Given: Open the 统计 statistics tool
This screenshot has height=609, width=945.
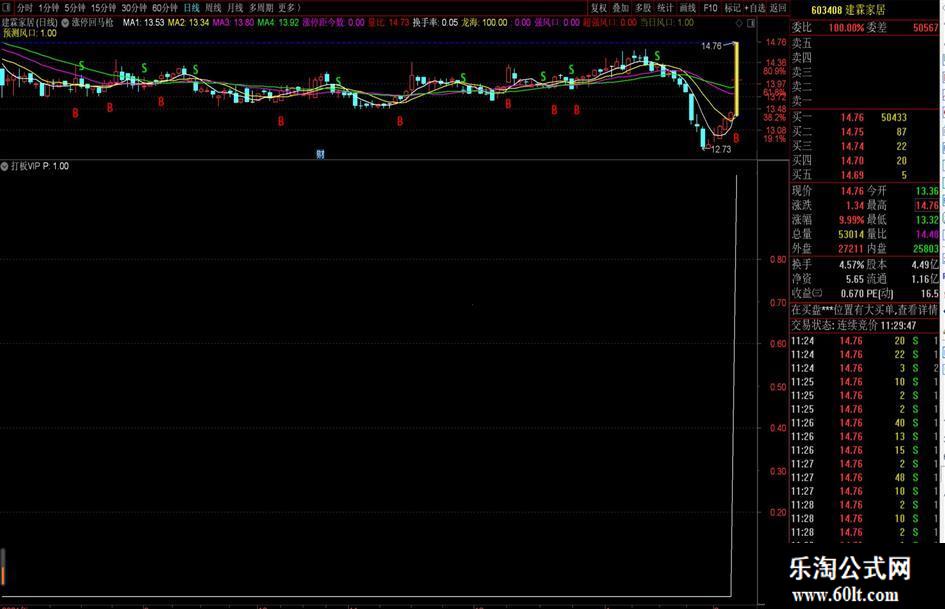Looking at the screenshot, I should pyautogui.click(x=665, y=8).
